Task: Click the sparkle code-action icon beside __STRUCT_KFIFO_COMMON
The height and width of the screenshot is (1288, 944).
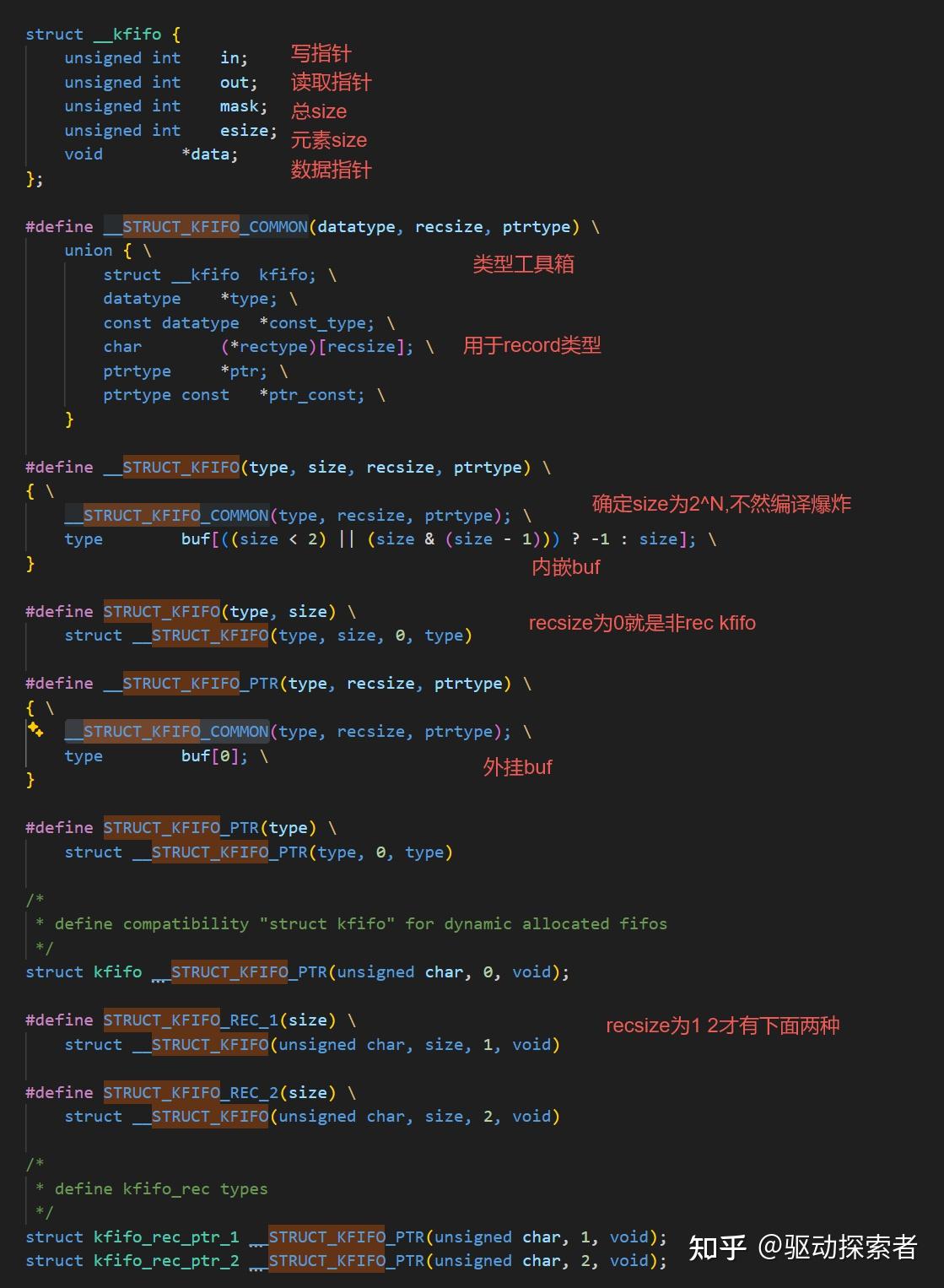Action: click(35, 729)
